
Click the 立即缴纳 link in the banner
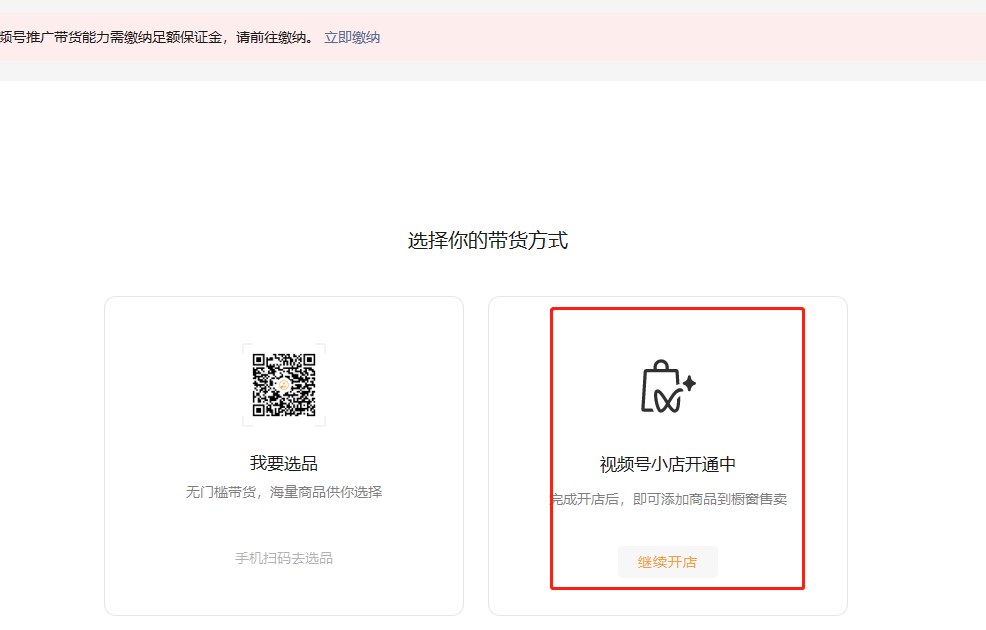pos(352,38)
